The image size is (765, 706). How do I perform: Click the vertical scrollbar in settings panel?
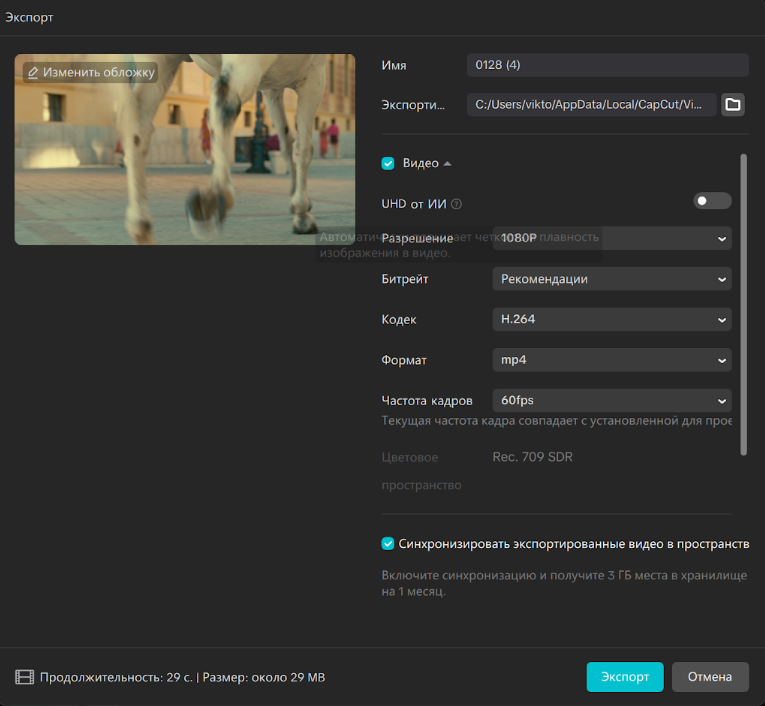[x=743, y=304]
